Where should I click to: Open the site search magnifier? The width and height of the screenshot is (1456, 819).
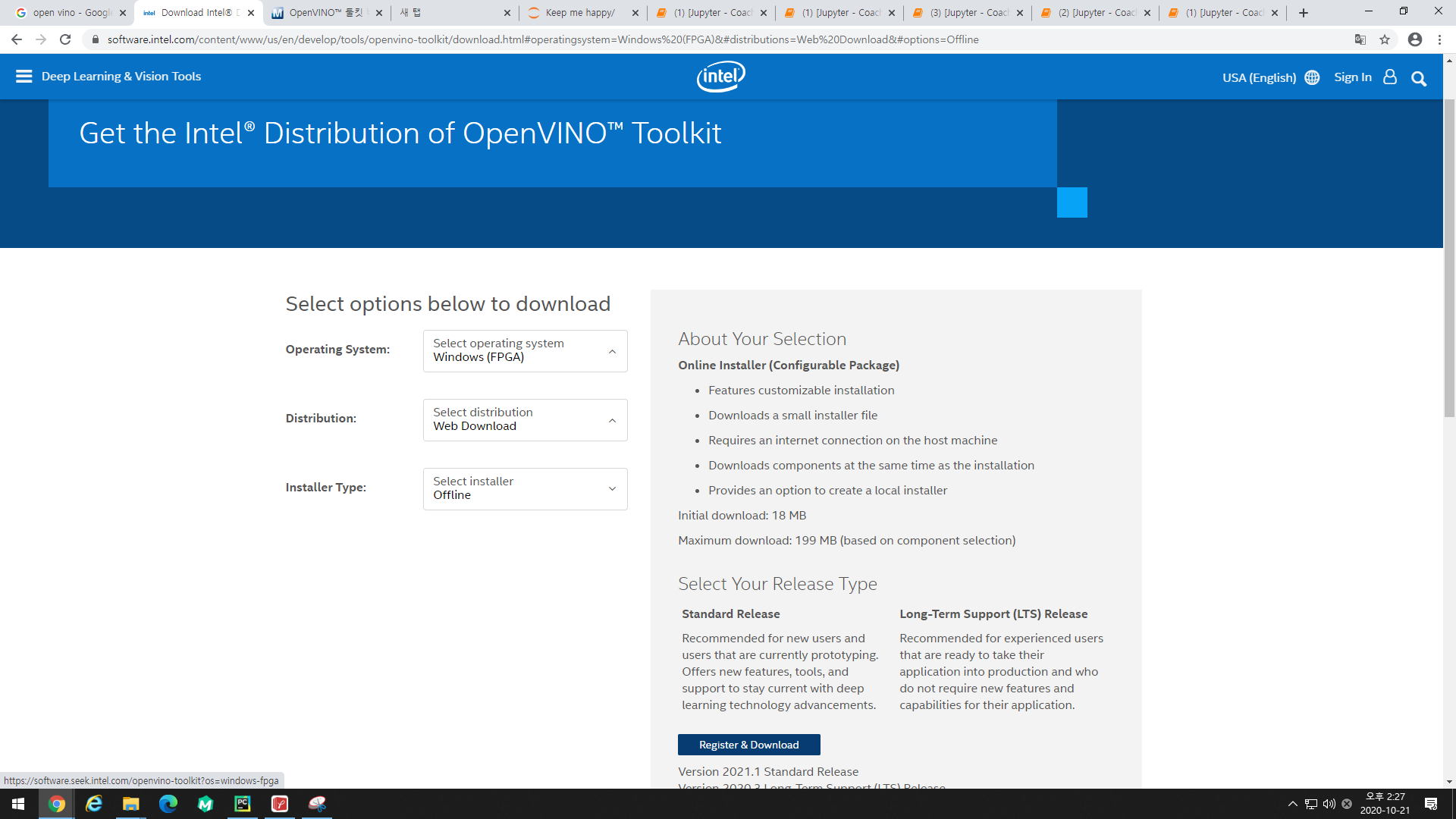click(x=1419, y=79)
